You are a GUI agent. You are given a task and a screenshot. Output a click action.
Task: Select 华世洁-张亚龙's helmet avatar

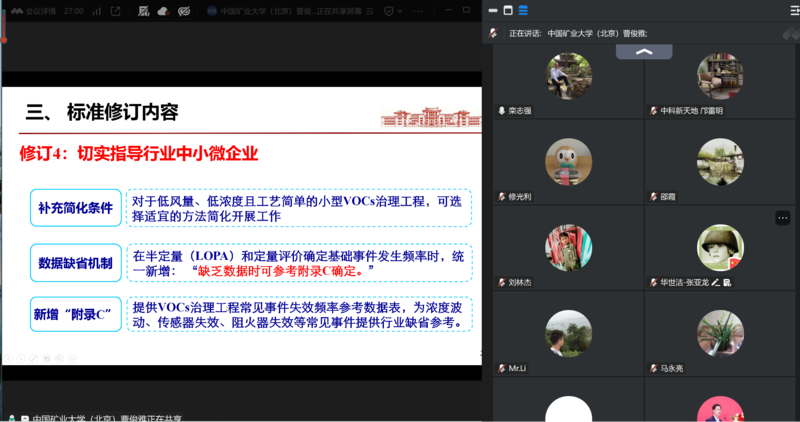720,247
